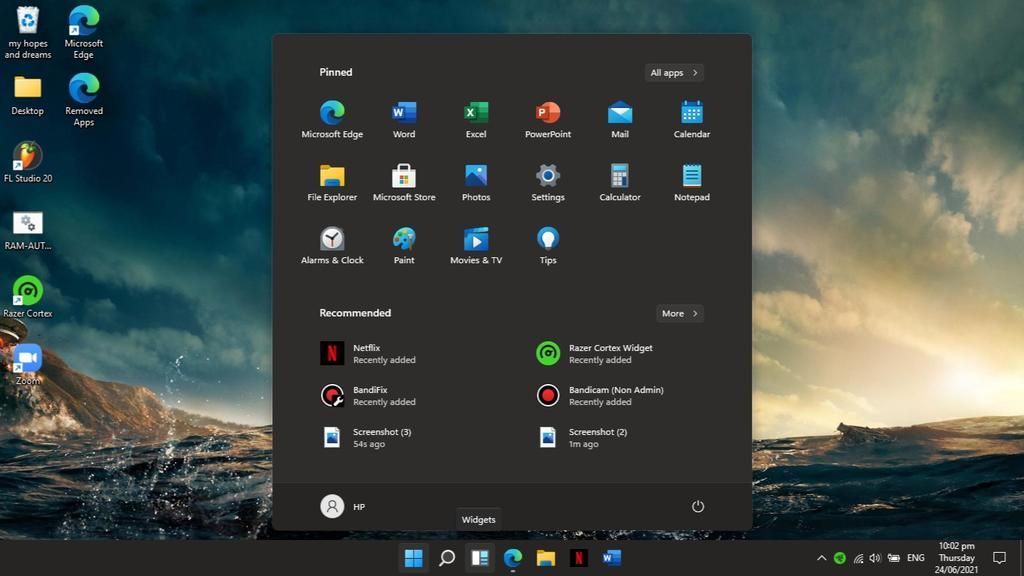Open the Calendar app
Image resolution: width=1024 pixels, height=576 pixels.
(x=692, y=120)
